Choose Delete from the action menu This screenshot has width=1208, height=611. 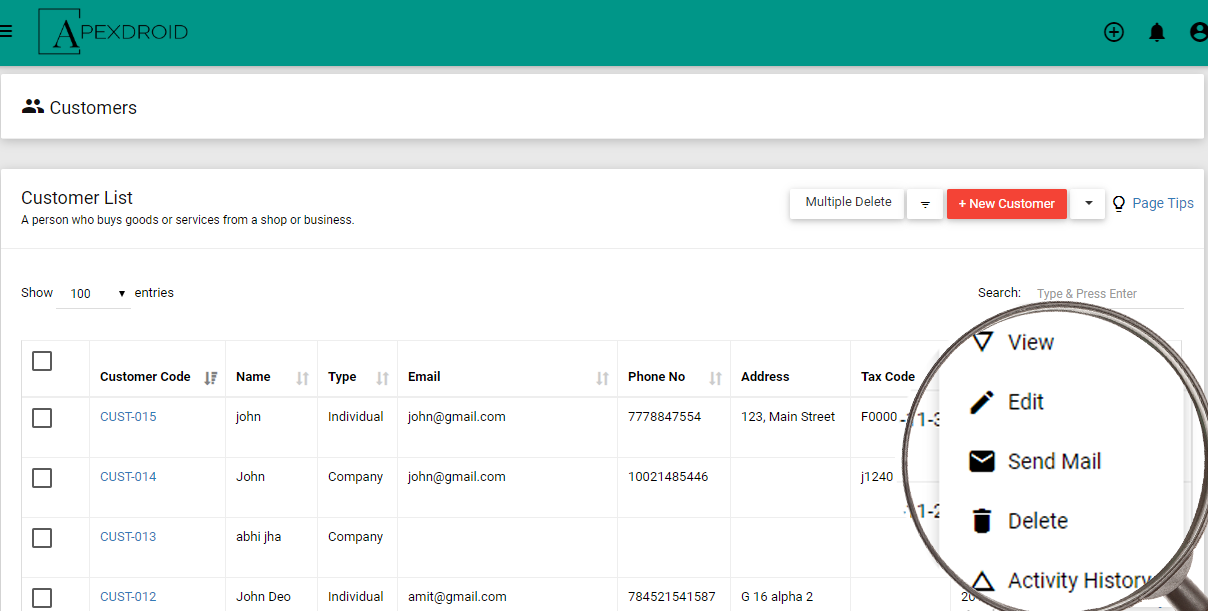[1038, 521]
